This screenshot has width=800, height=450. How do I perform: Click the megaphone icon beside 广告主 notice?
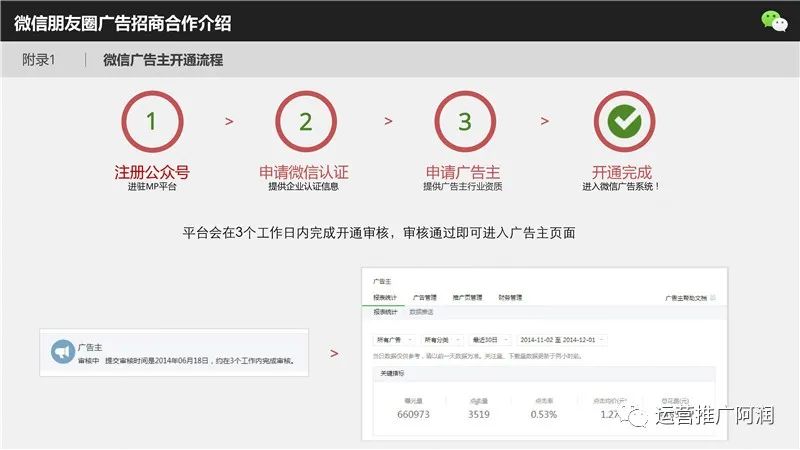tap(63, 352)
